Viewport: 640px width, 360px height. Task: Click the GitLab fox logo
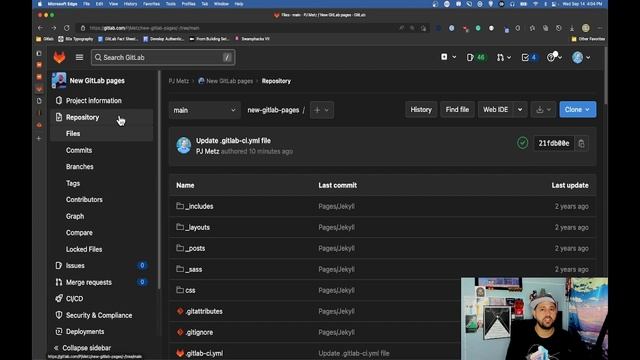[60, 58]
